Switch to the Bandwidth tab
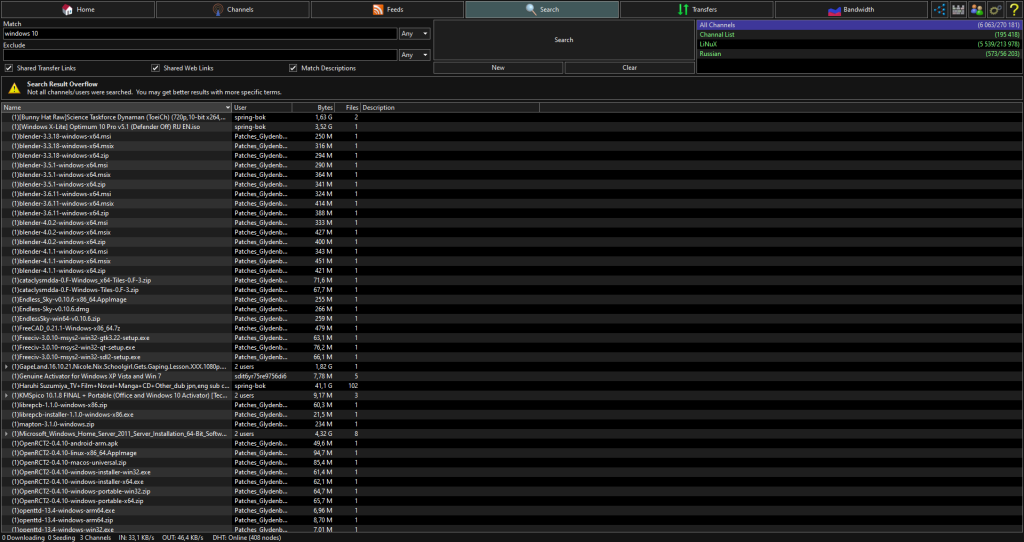 tap(852, 9)
